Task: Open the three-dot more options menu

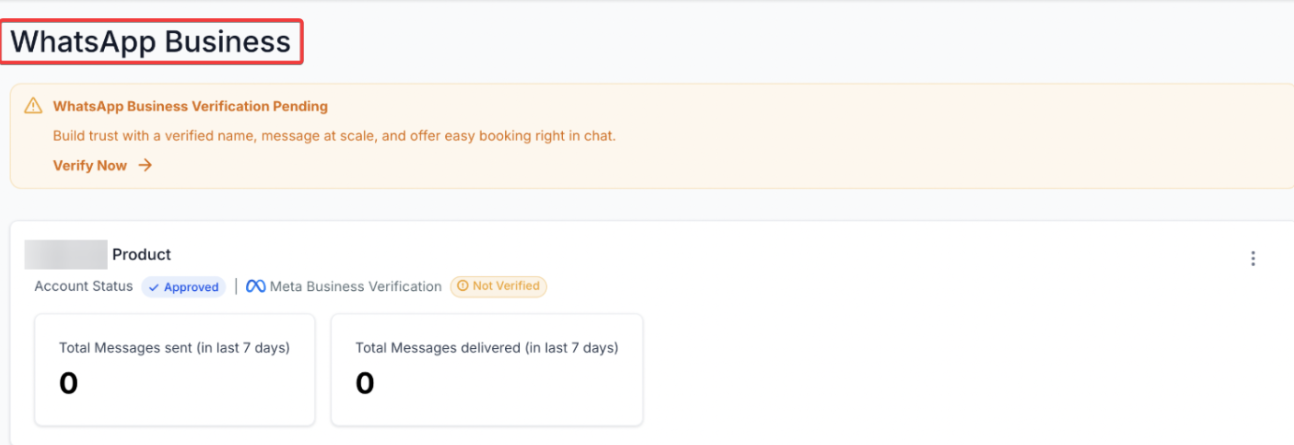Action: coord(1252,259)
